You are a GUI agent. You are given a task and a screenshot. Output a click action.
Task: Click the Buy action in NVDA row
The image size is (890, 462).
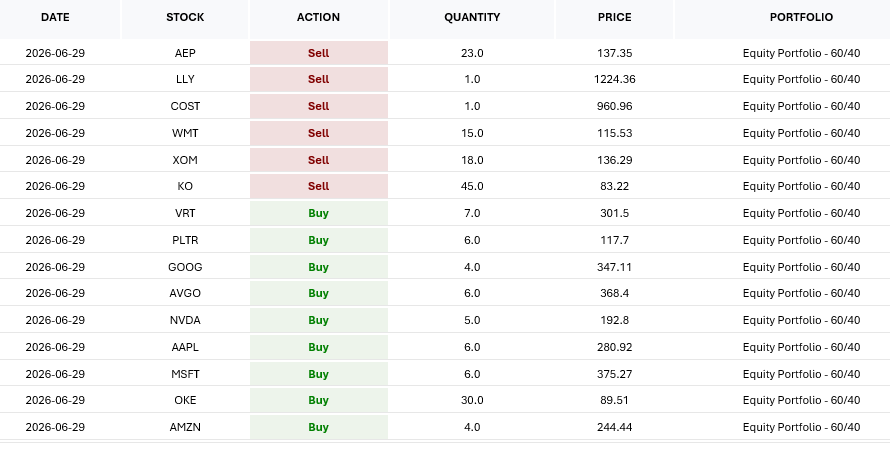click(318, 320)
